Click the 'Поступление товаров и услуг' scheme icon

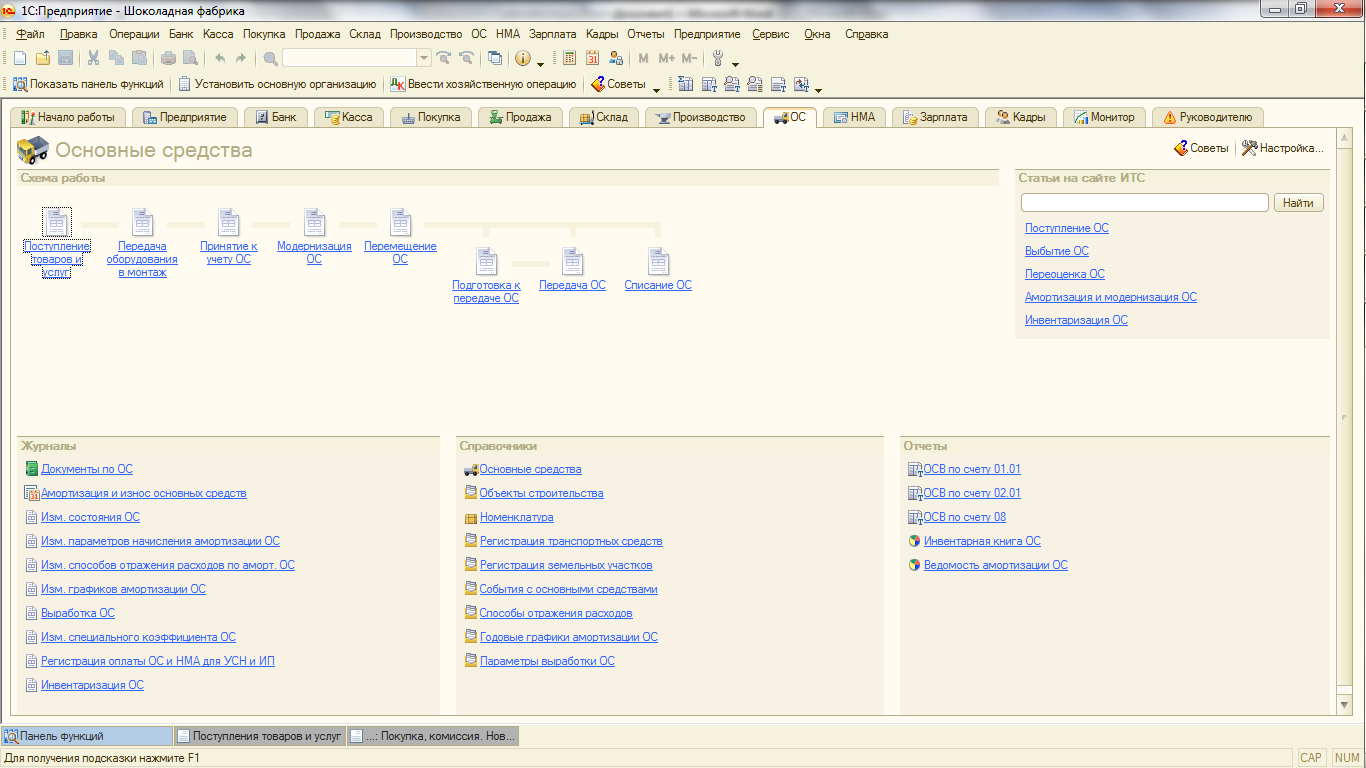click(57, 222)
